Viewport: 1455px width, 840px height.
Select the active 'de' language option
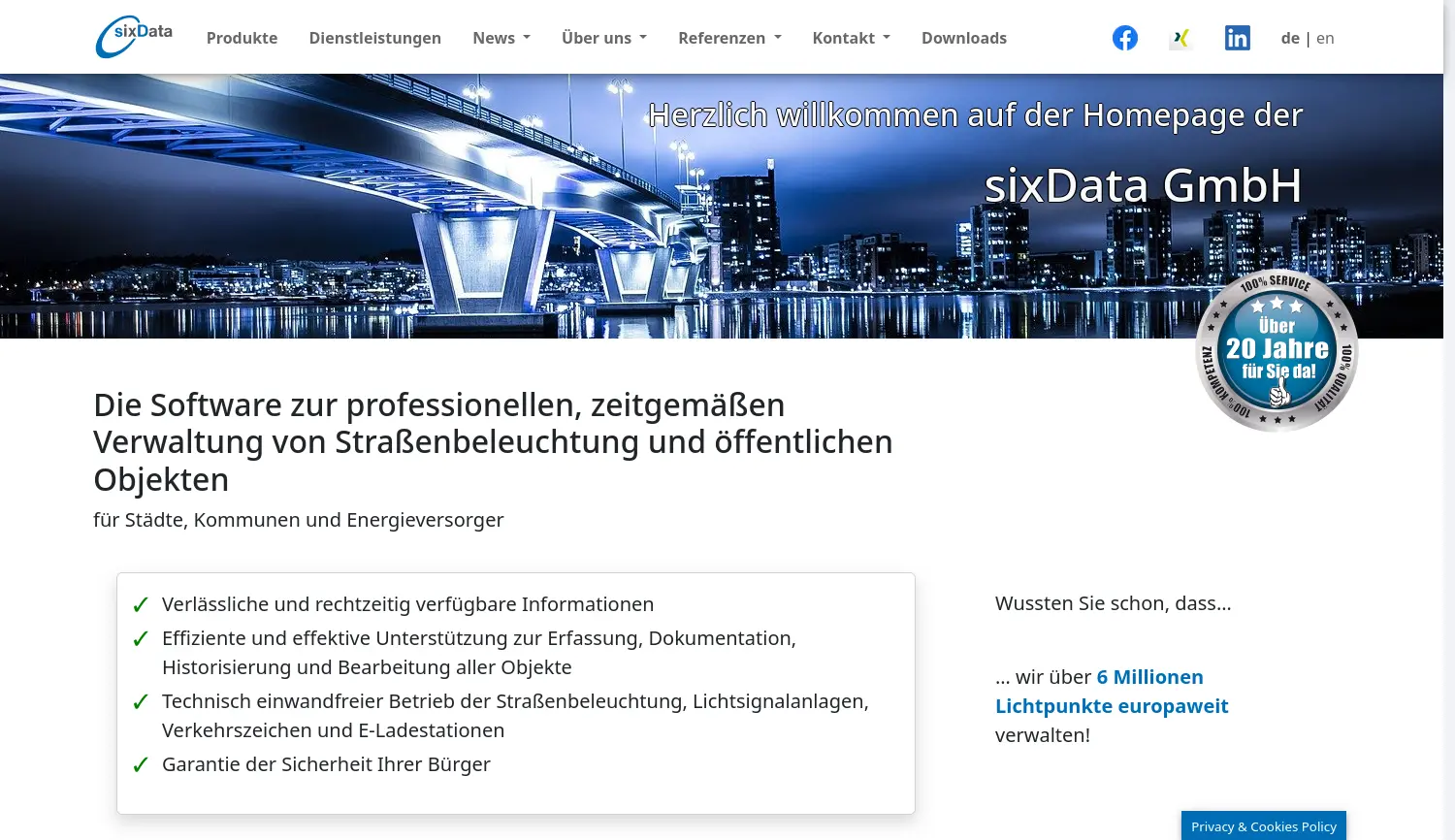coord(1290,38)
